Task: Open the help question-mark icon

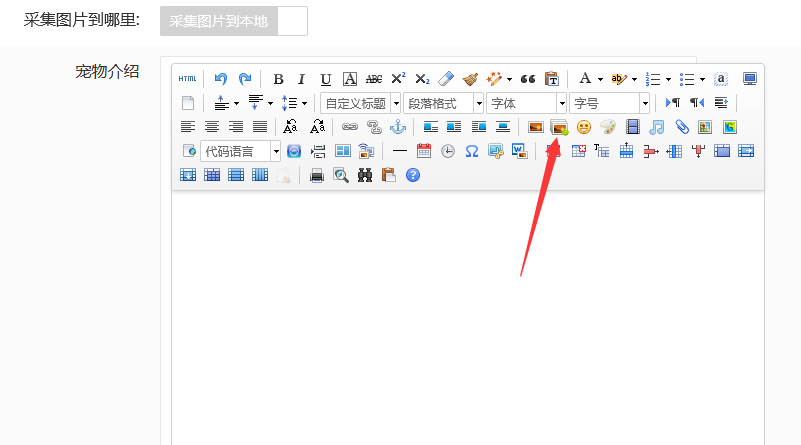Action: coord(412,175)
